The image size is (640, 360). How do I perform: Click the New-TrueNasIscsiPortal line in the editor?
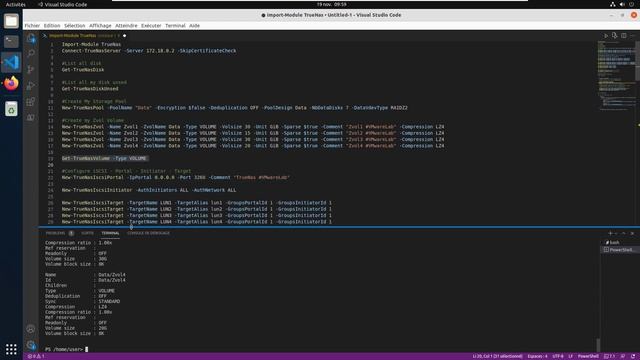pyautogui.click(x=176, y=178)
